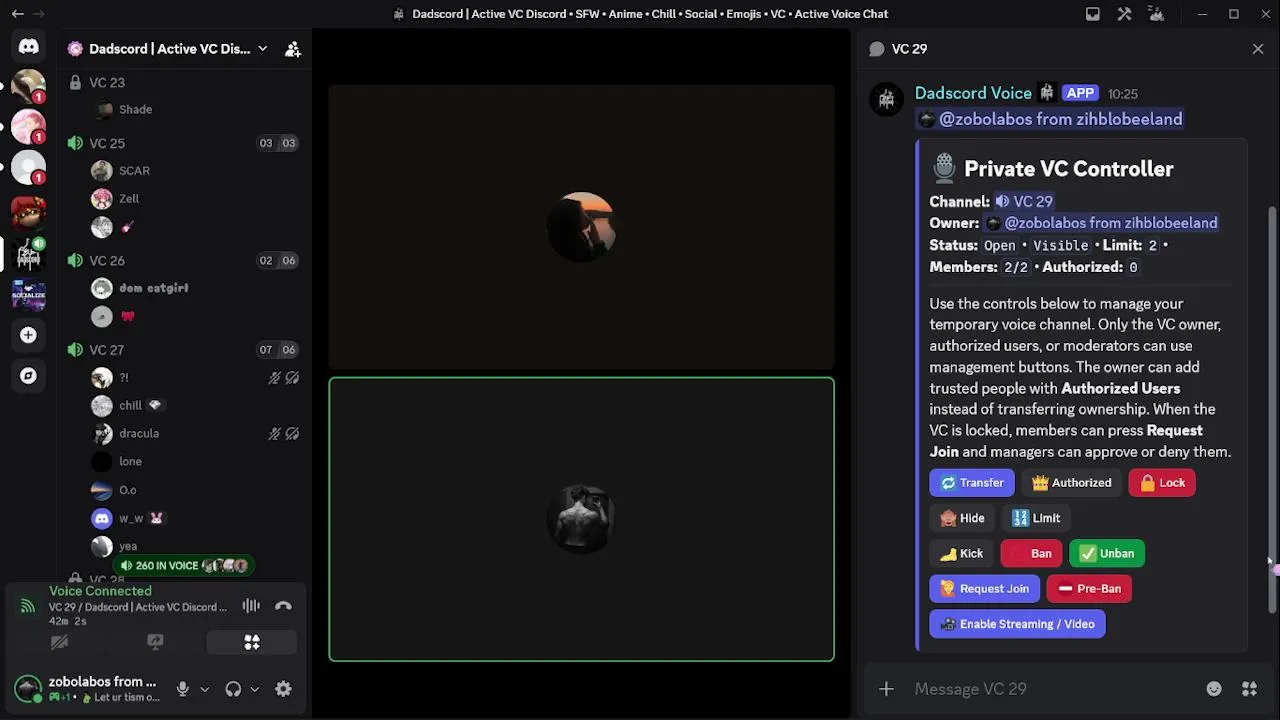Disconnect from voice with the hang-up icon

[x=283, y=606]
